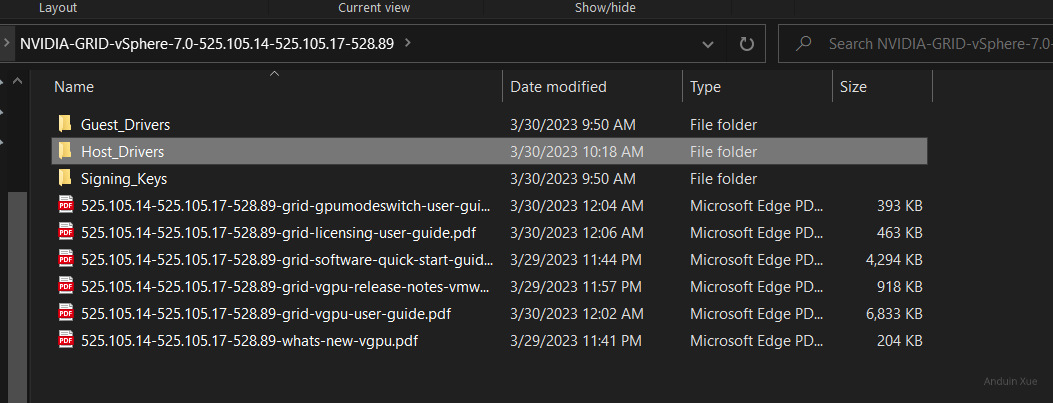Click the Show/hide ribbon group label

point(605,8)
